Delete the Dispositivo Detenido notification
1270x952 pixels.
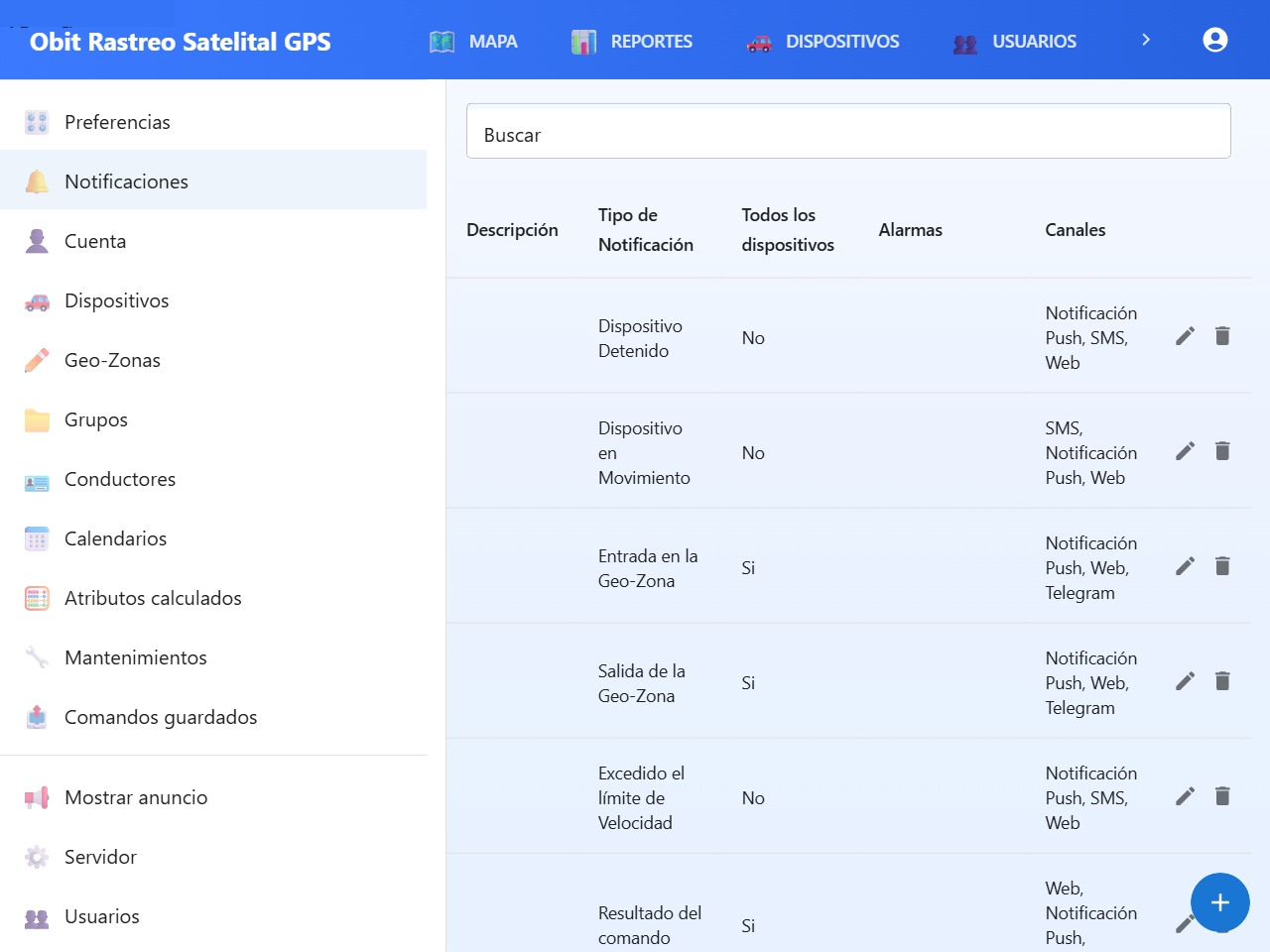[1222, 336]
